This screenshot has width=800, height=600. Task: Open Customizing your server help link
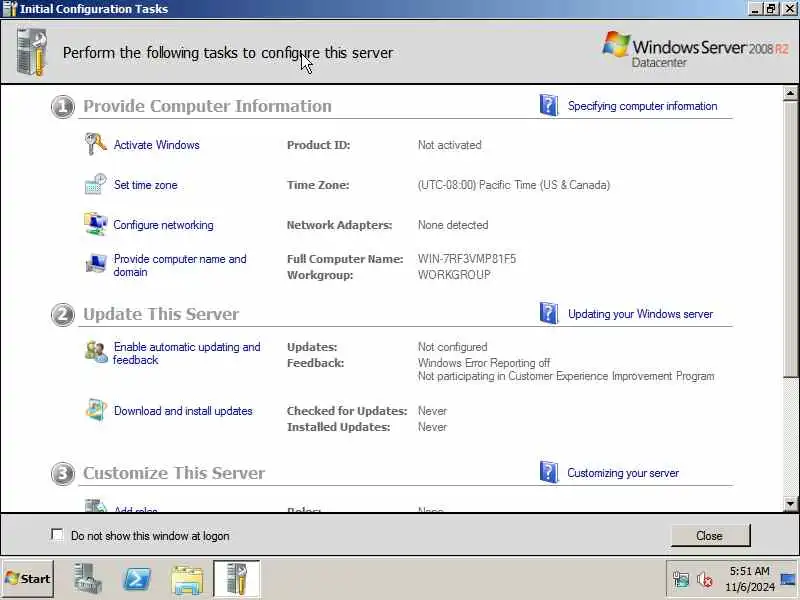(x=623, y=473)
